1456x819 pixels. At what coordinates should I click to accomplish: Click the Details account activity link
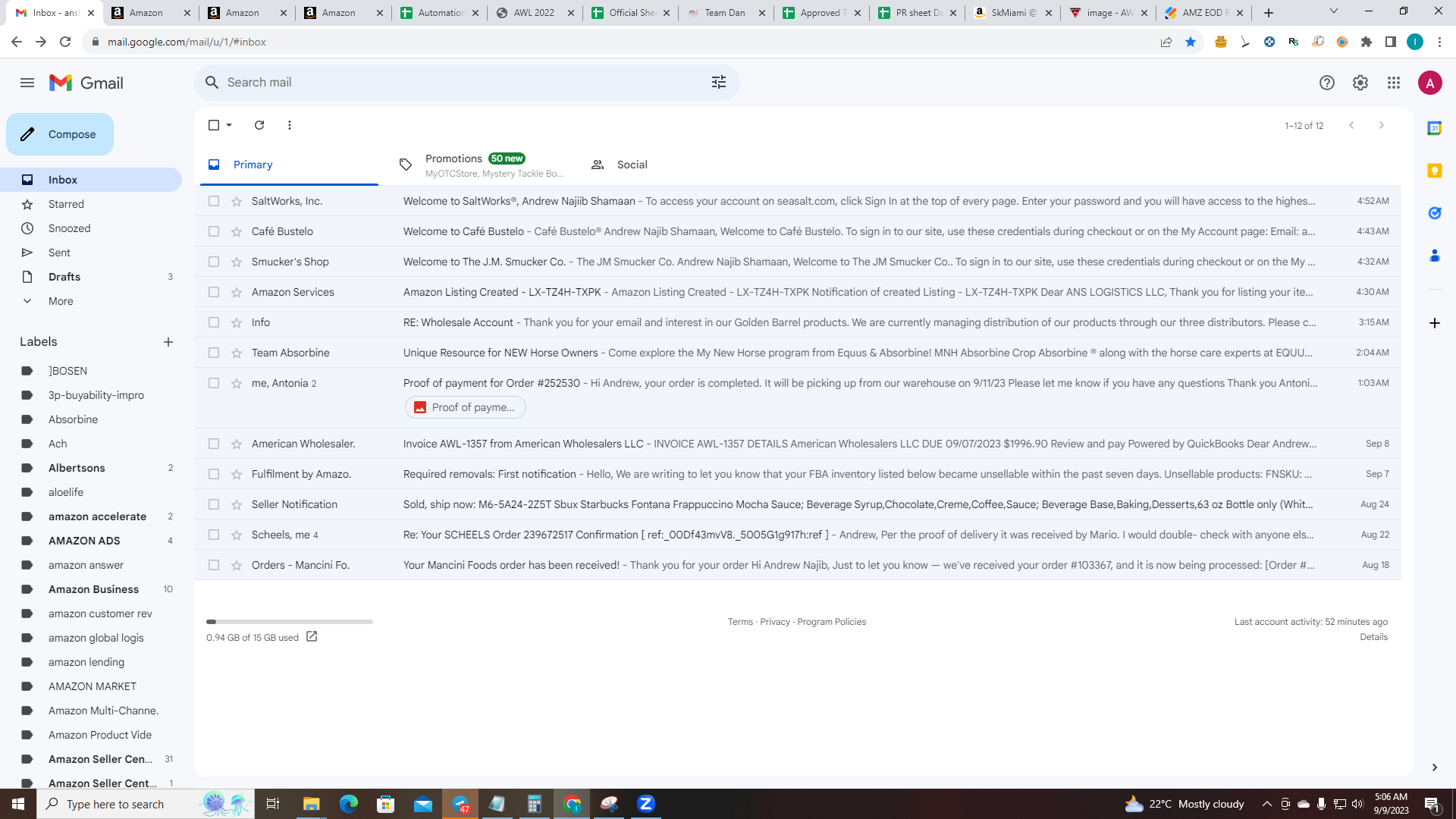click(1373, 637)
